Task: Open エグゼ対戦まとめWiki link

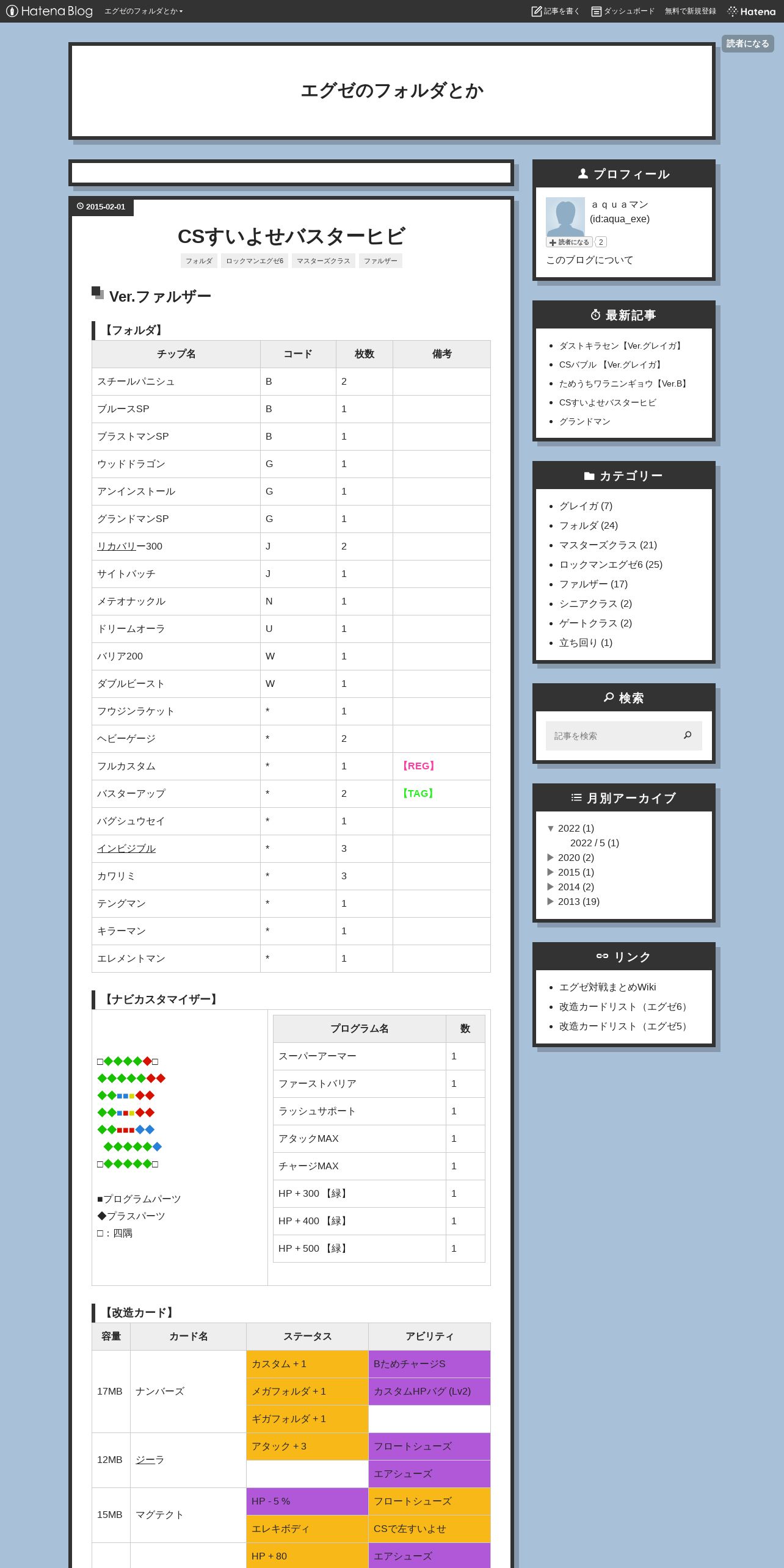Action: pyautogui.click(x=608, y=987)
